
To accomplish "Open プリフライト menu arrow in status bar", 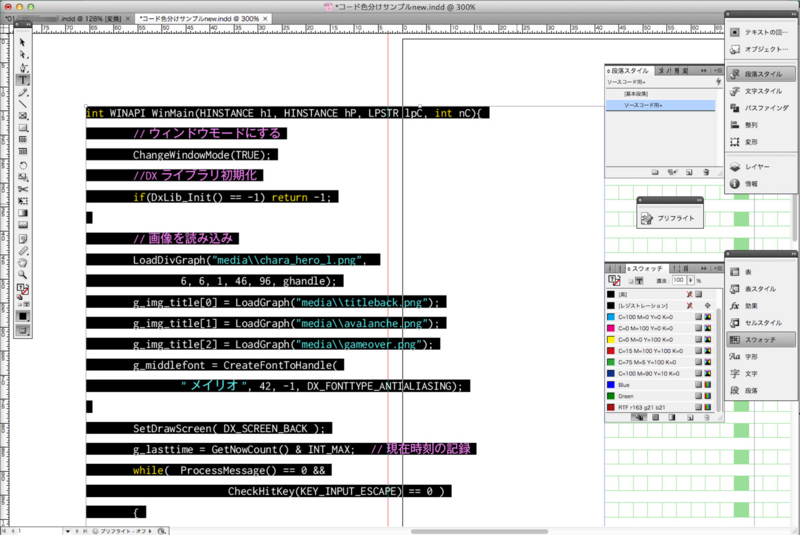I will pos(150,531).
